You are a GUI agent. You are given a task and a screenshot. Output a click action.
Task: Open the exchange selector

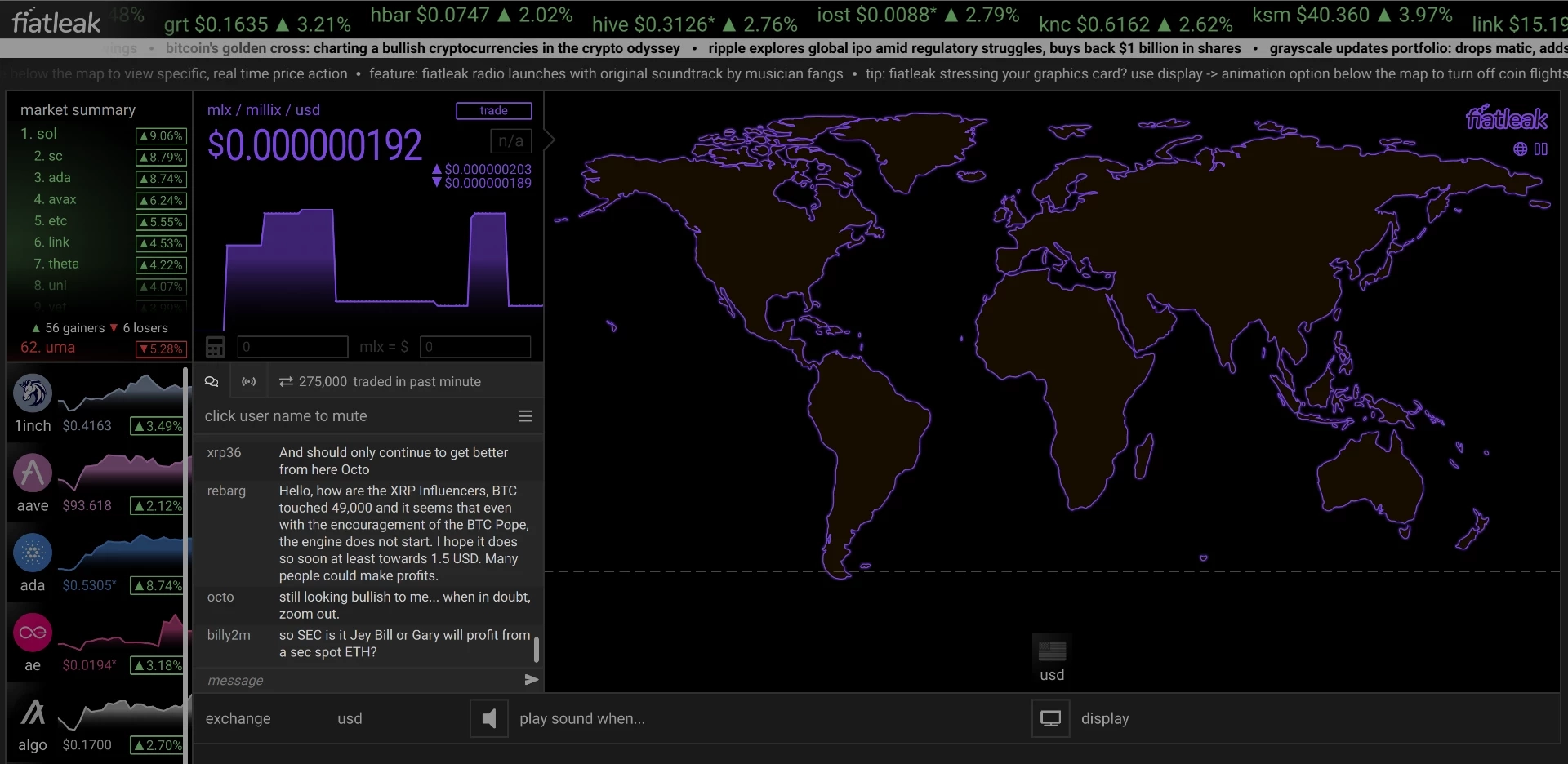coord(238,718)
